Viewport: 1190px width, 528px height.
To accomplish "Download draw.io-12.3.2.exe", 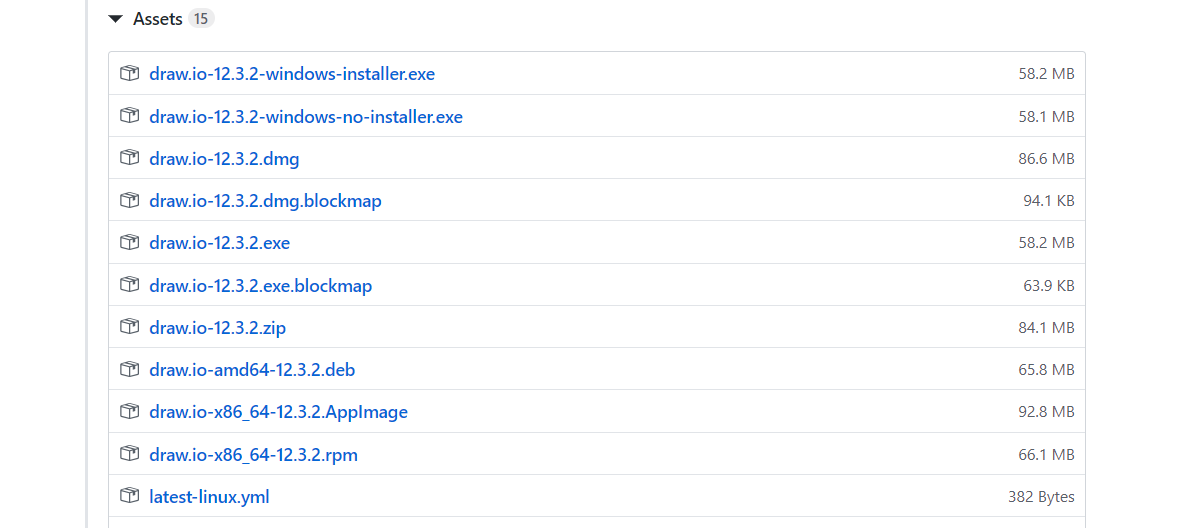I will 220,244.
